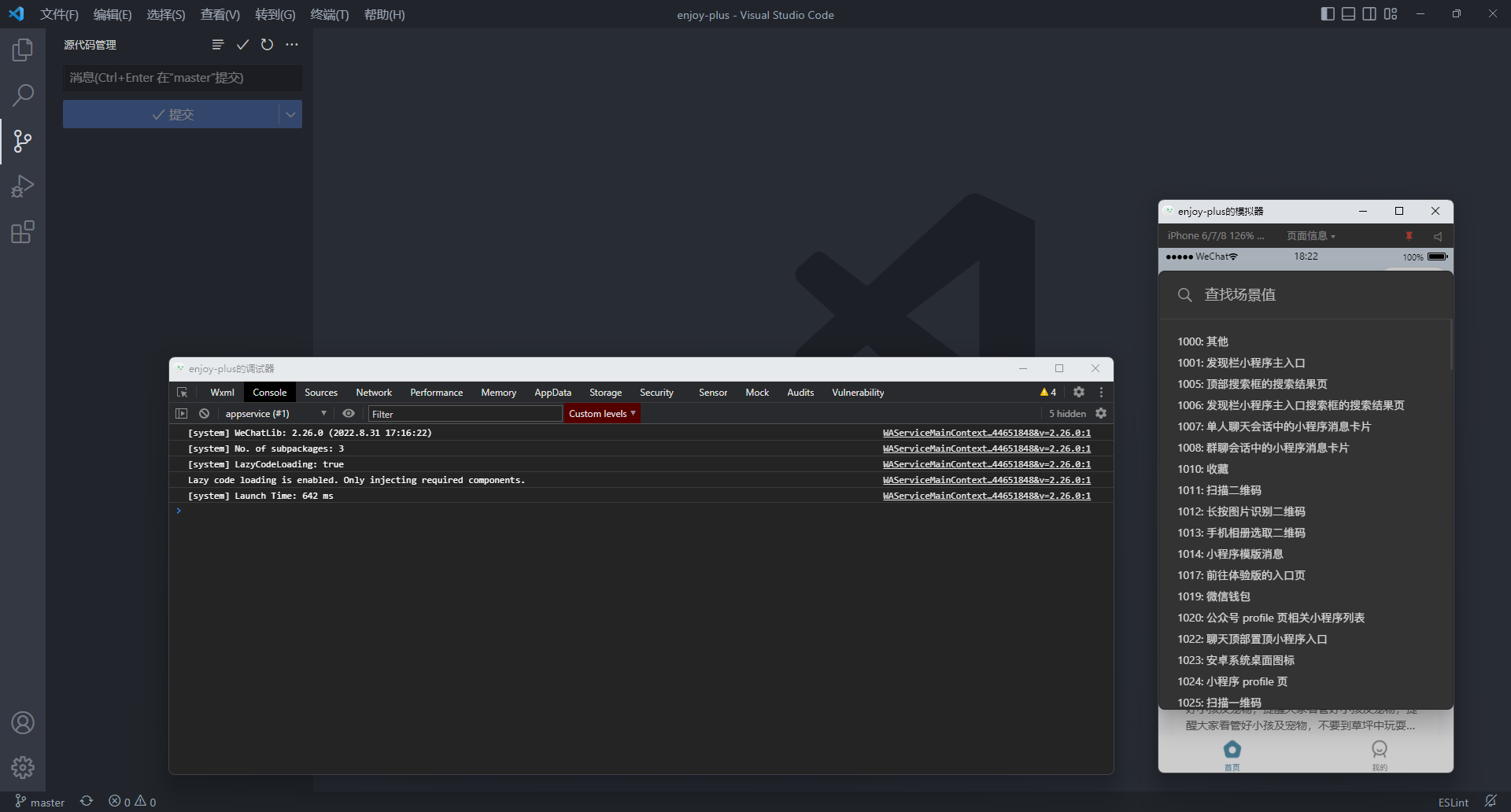Switch to the Network tab in the debugger

(373, 392)
